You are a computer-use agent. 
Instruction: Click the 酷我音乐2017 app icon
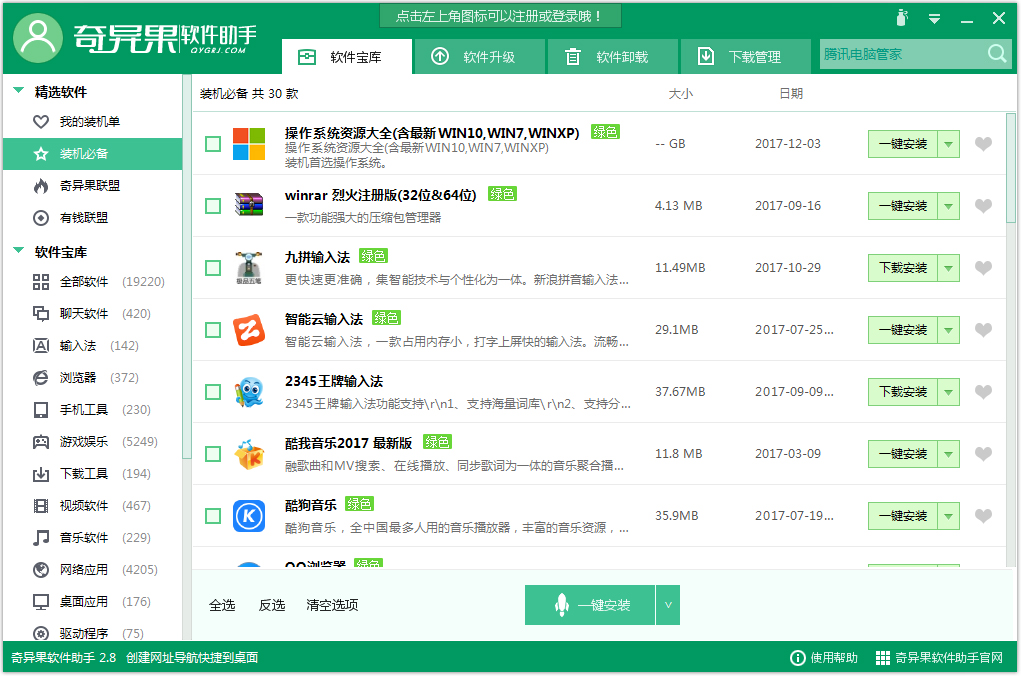point(249,453)
